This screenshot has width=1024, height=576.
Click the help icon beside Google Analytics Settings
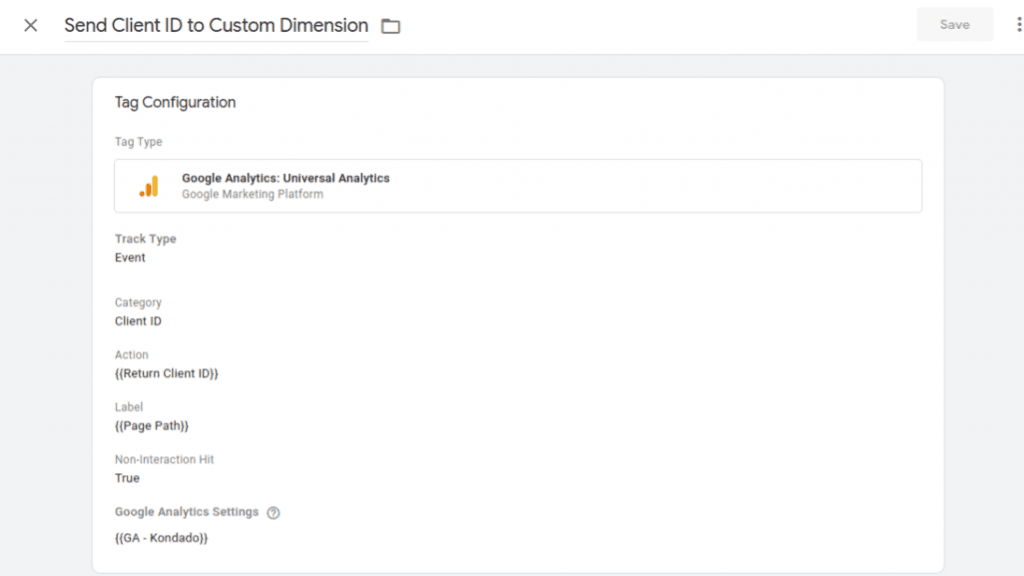click(x=273, y=513)
